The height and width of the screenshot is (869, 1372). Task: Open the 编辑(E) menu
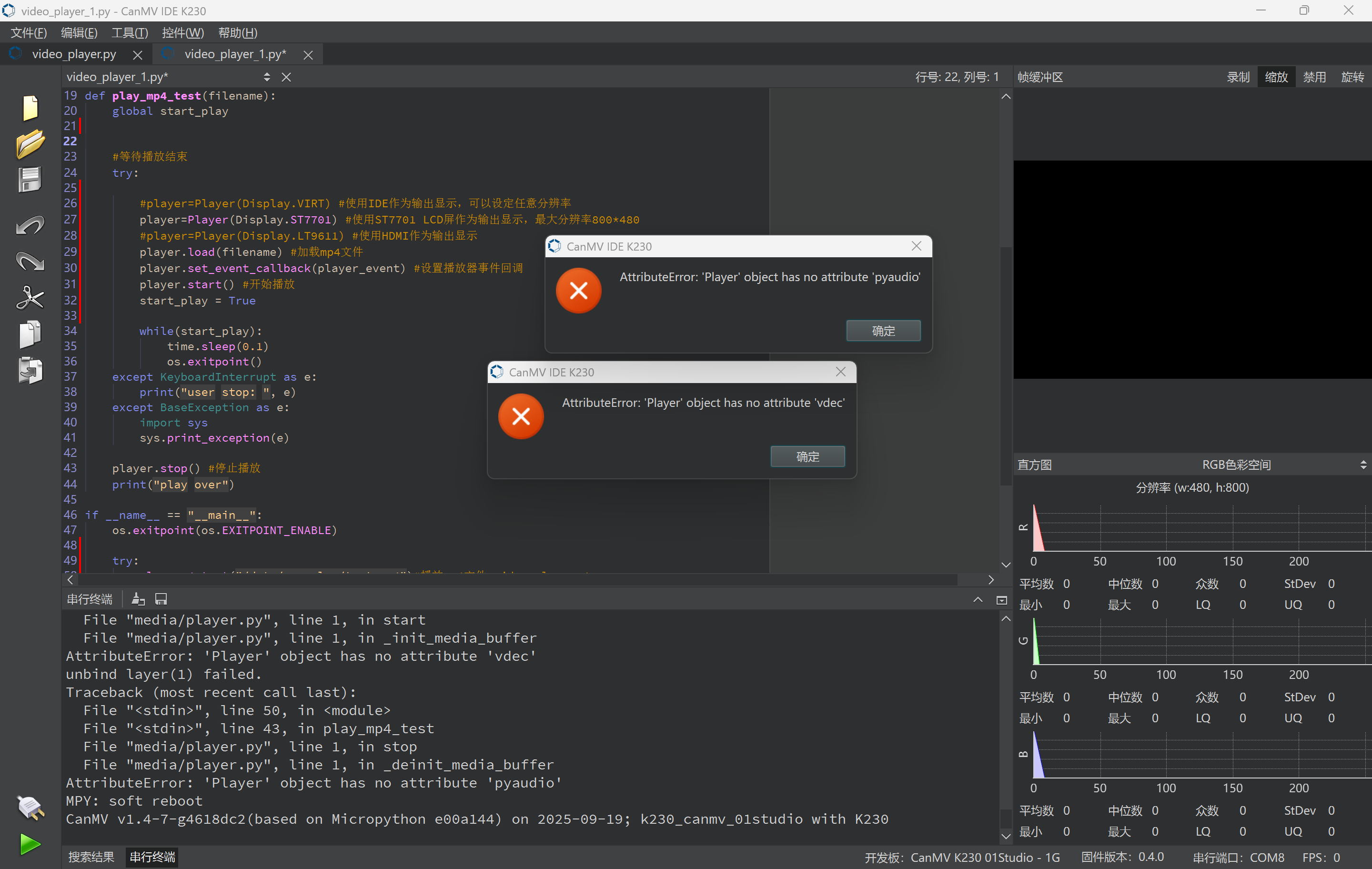(x=79, y=32)
